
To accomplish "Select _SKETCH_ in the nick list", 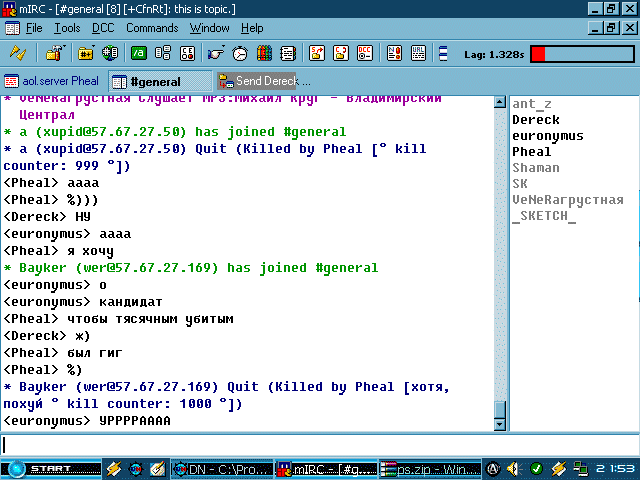I will pyautogui.click(x=544, y=216).
